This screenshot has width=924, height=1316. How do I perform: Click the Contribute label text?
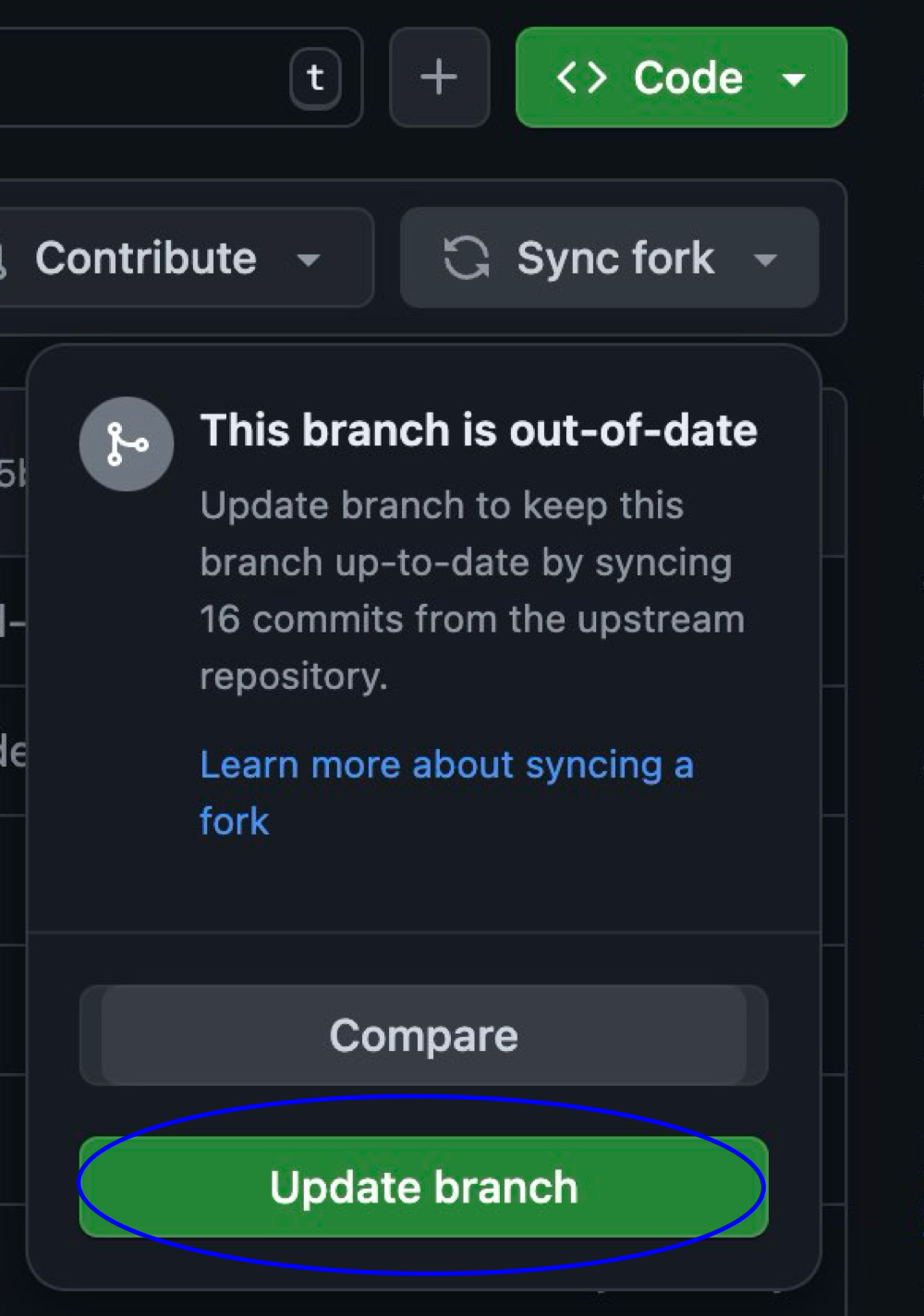pyautogui.click(x=146, y=259)
